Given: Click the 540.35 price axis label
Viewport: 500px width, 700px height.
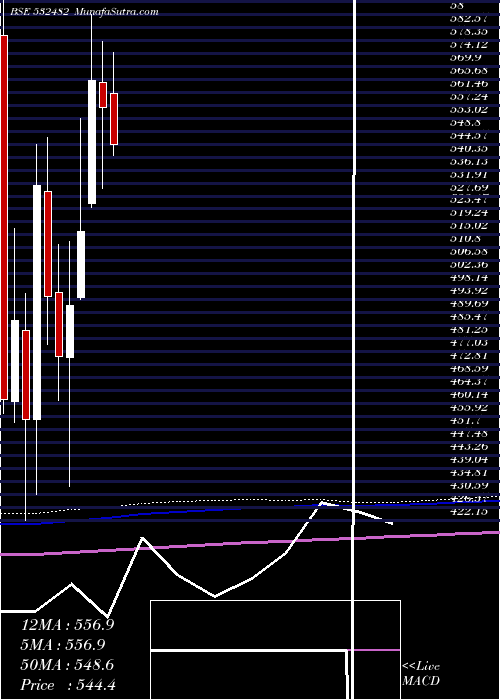Looking at the screenshot, I should (469, 148).
